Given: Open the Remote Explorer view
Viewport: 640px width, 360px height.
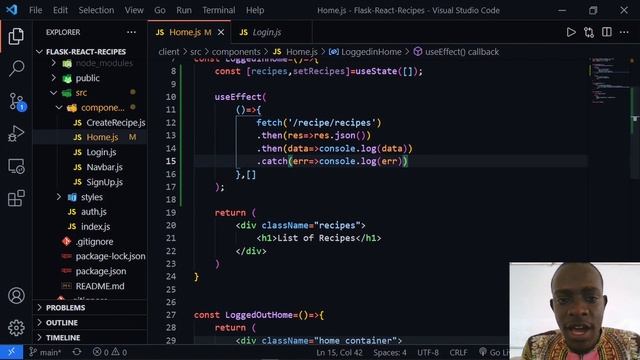Looking at the screenshot, I should coord(16,166).
